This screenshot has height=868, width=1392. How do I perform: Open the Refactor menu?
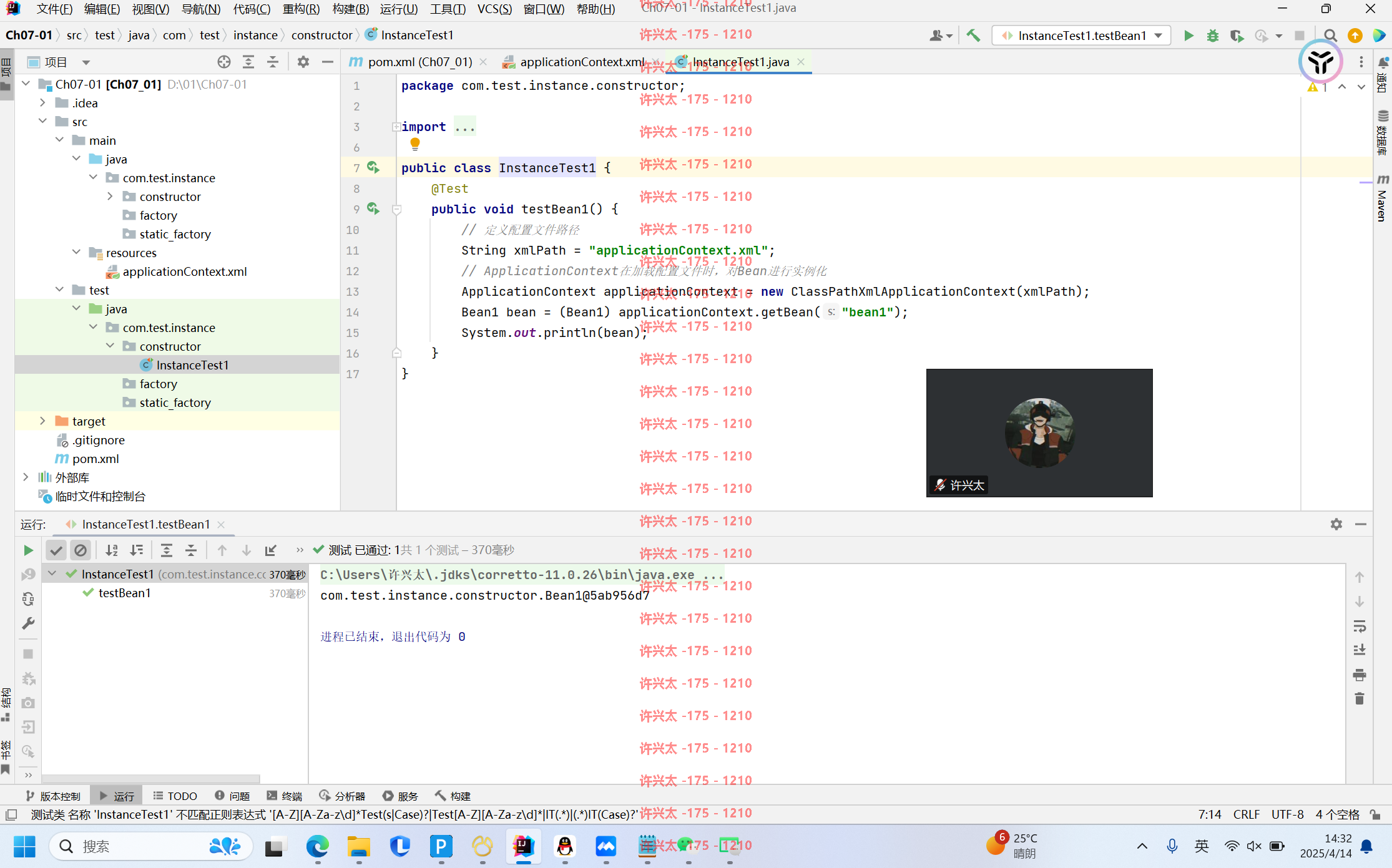pyautogui.click(x=301, y=9)
